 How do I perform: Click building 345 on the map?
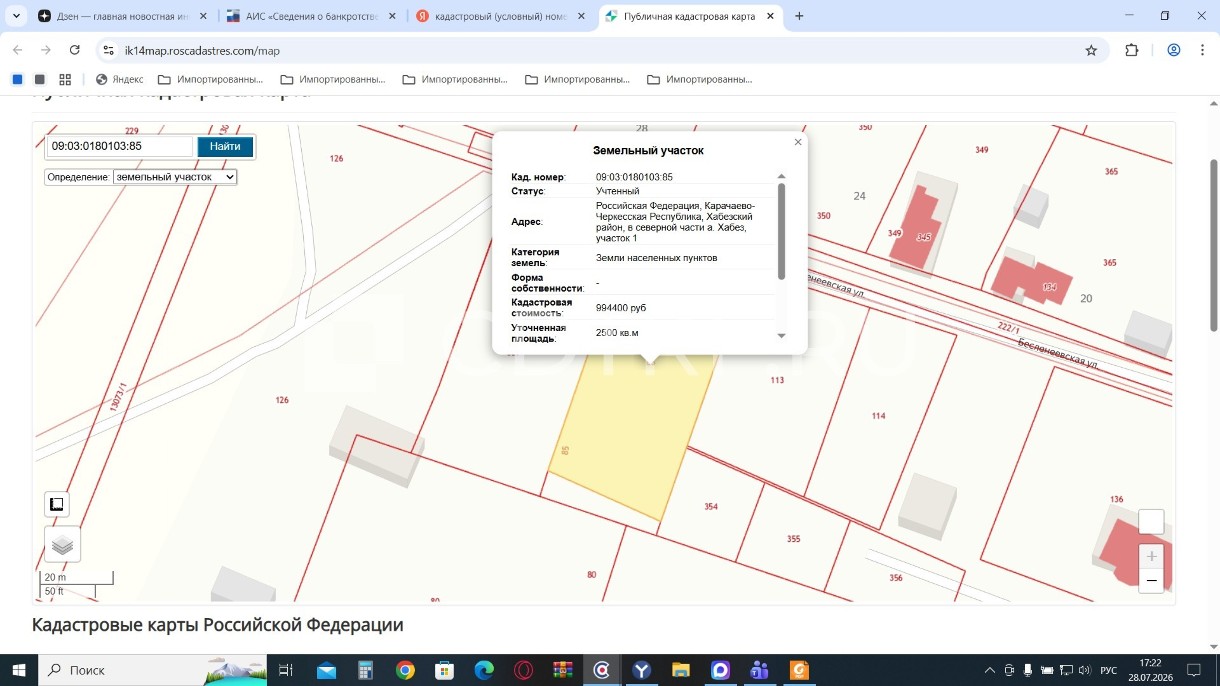916,230
